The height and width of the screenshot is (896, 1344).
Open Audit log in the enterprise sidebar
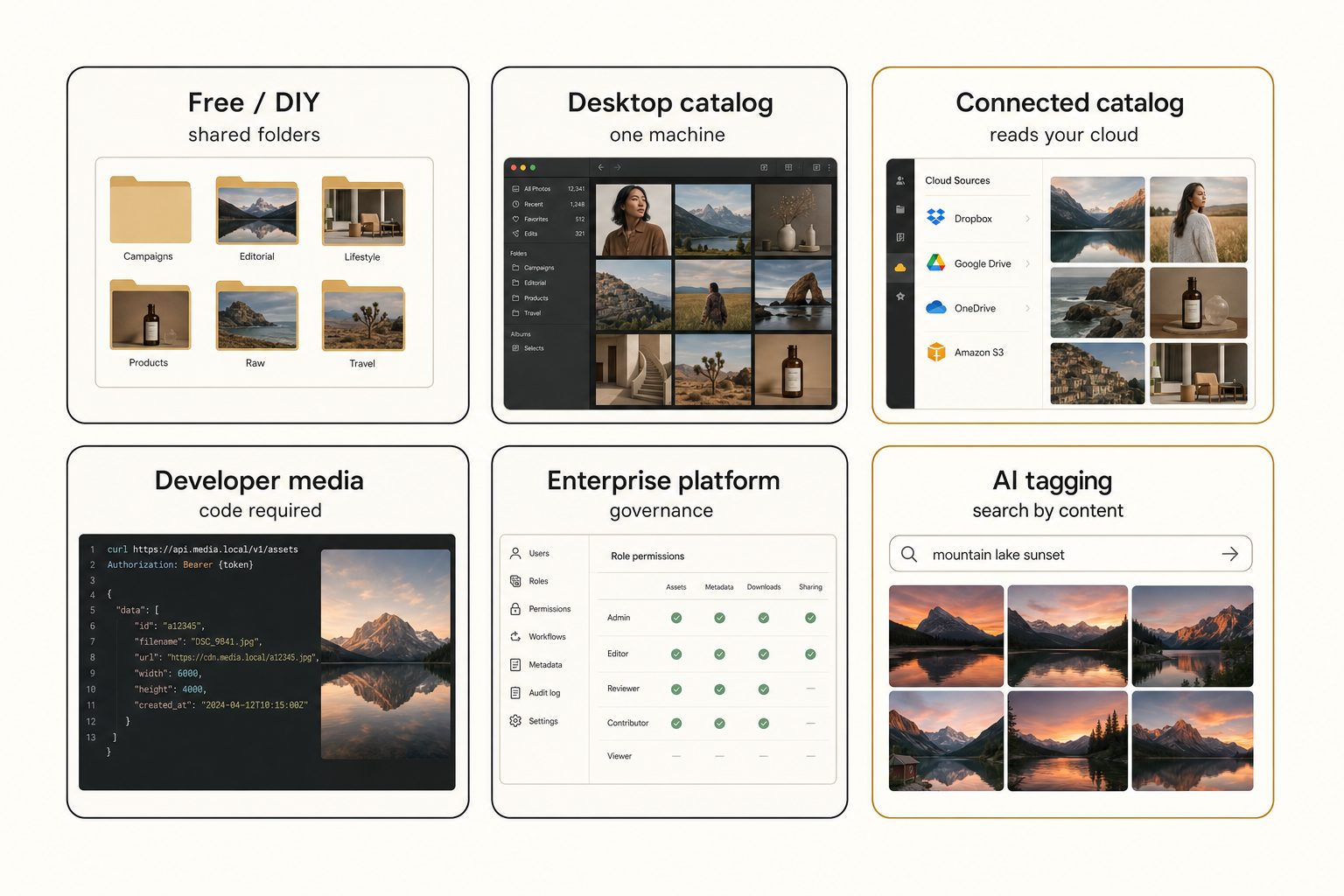535,693
